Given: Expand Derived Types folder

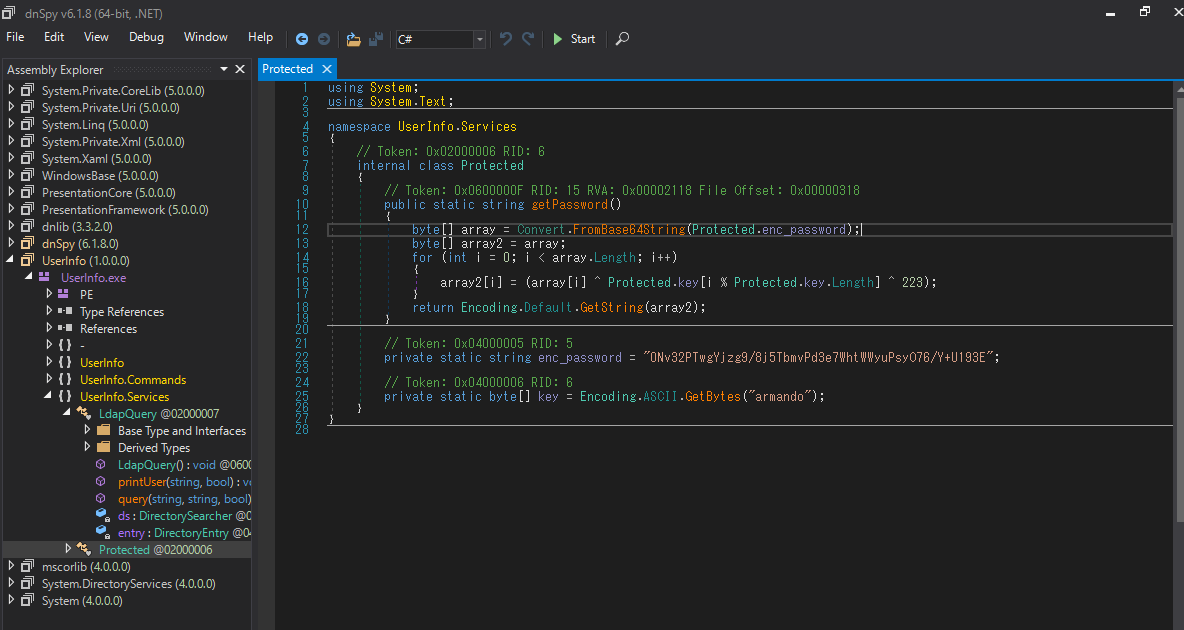Looking at the screenshot, I should [86, 447].
